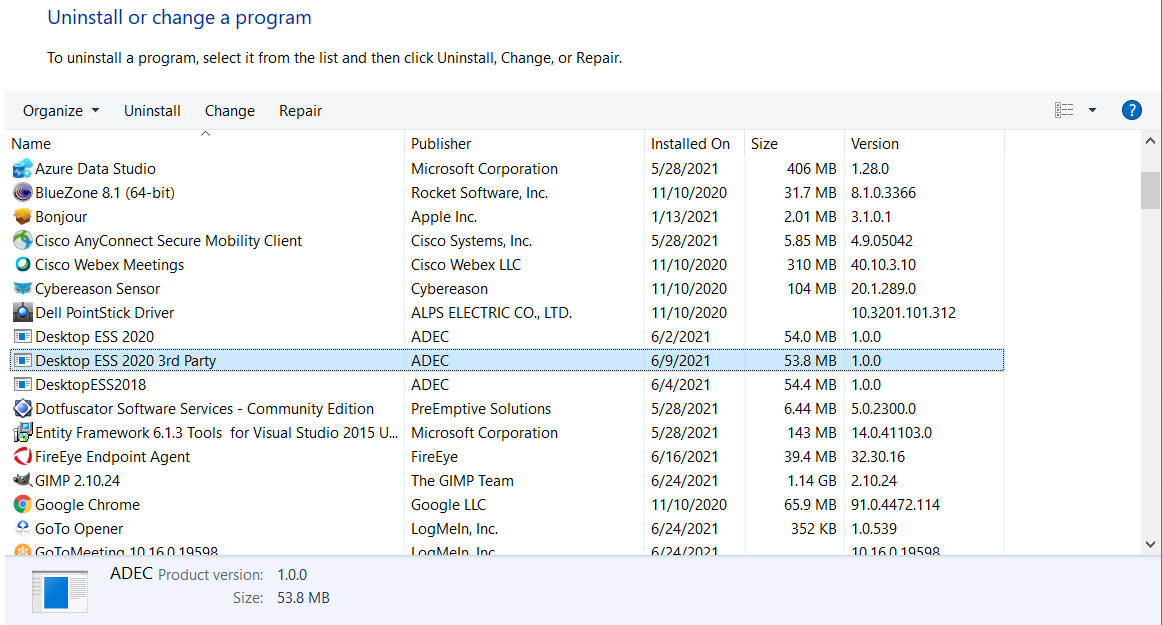Click the Azure Data Studio icon
The width and height of the screenshot is (1162, 625).
pos(22,169)
